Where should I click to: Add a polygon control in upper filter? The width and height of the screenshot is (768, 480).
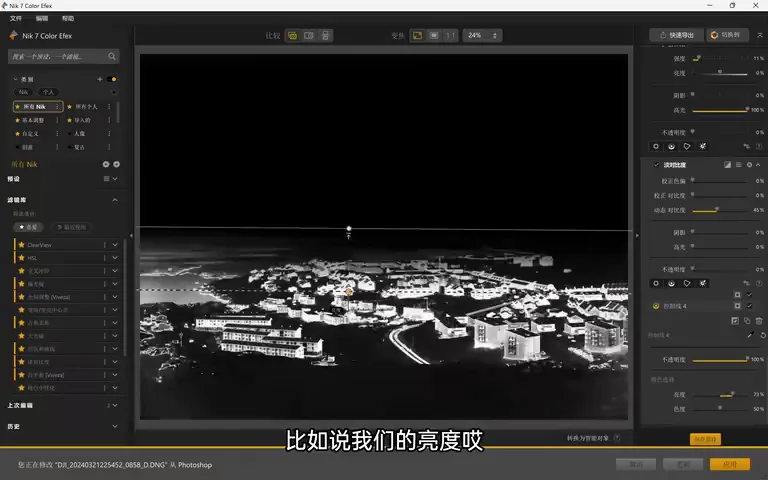[687, 146]
